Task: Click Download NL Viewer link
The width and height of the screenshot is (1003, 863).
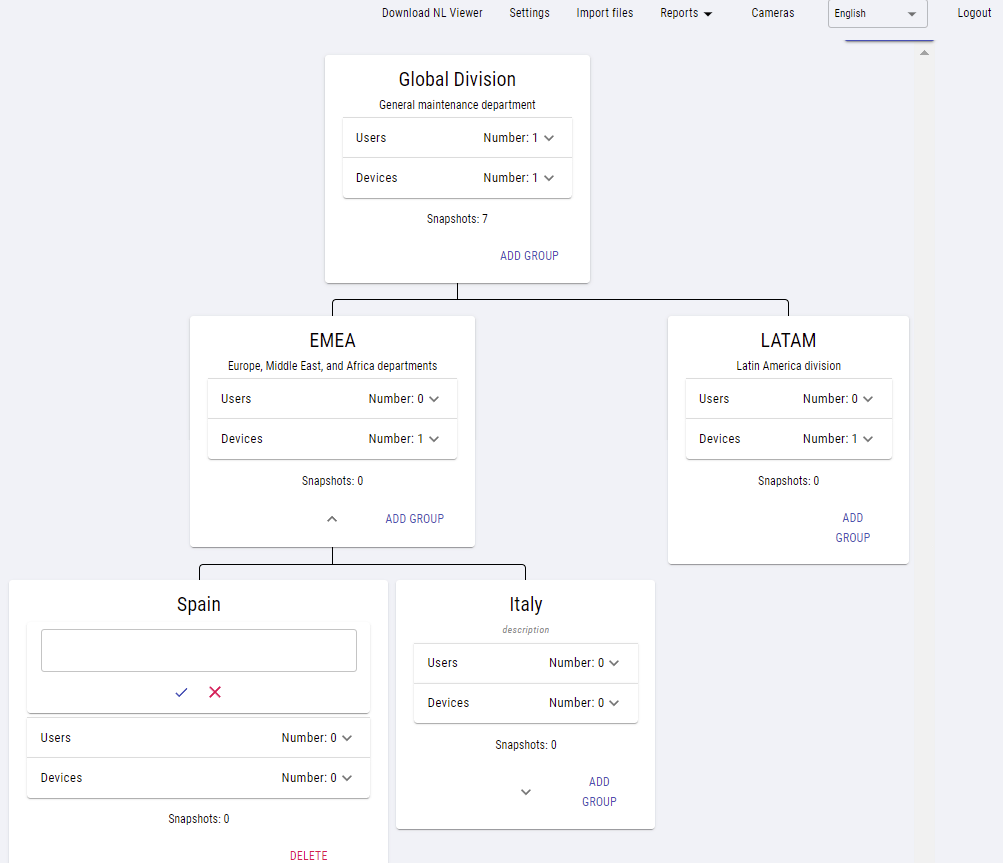Action: click(432, 14)
